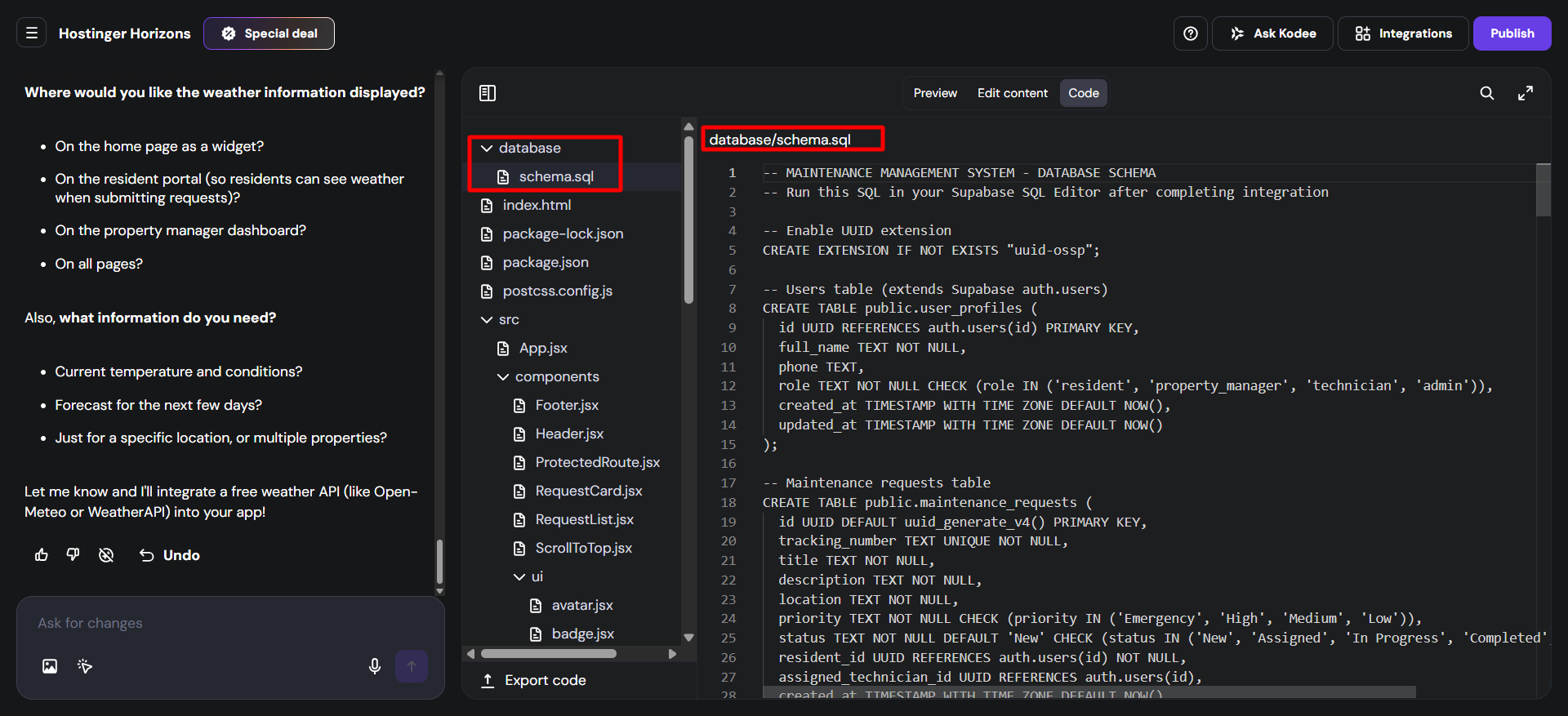1568x716 pixels.
Task: Start voice input with microphone
Action: (375, 666)
